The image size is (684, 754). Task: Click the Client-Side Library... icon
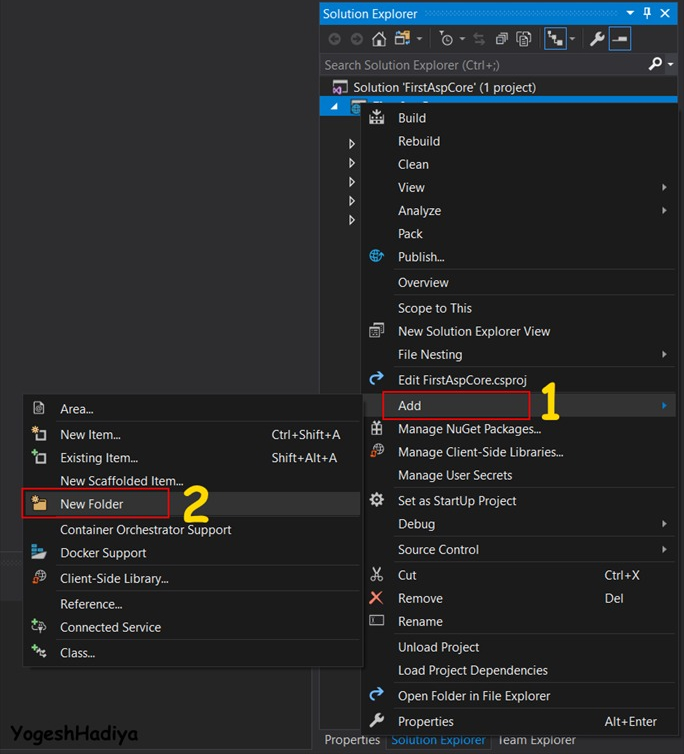(39, 577)
